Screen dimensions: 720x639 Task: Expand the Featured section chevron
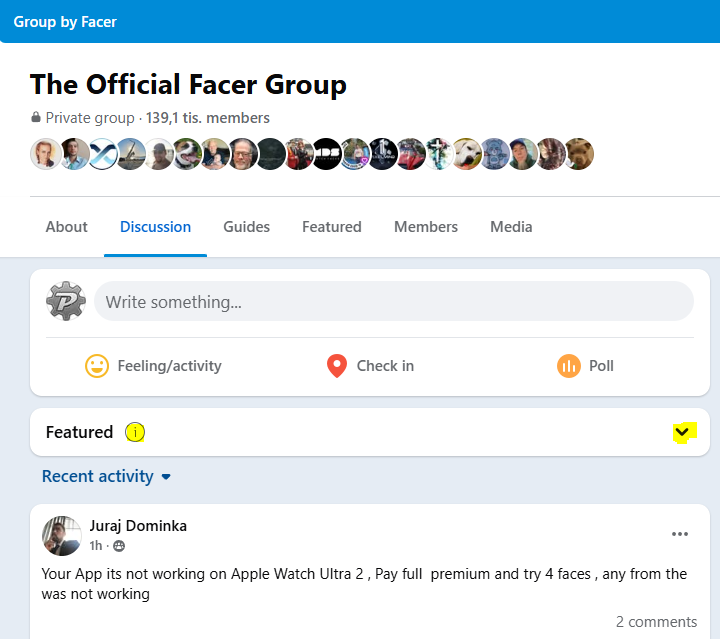(x=683, y=432)
